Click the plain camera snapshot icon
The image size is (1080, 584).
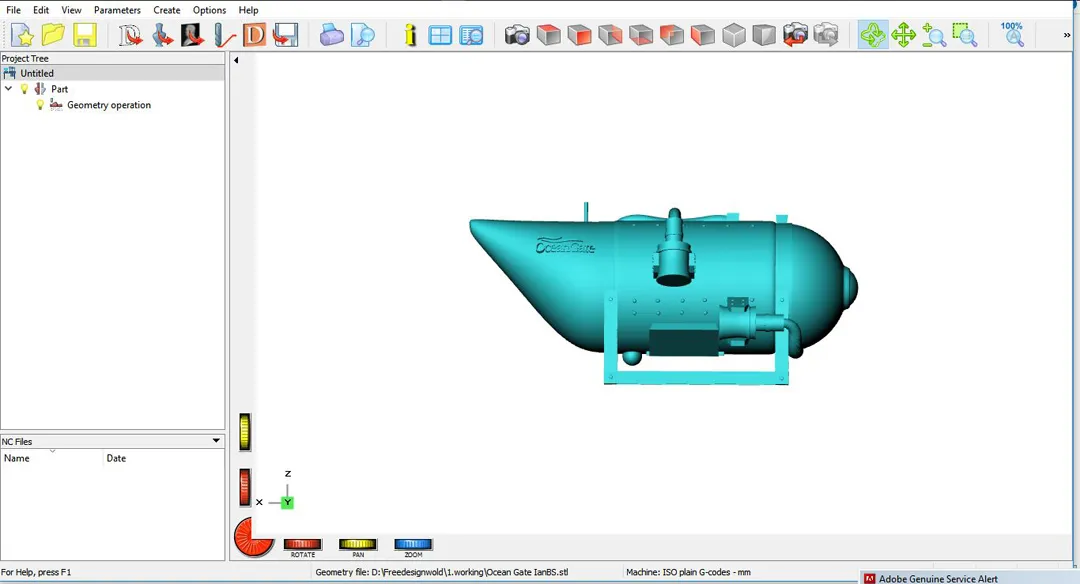click(x=517, y=34)
